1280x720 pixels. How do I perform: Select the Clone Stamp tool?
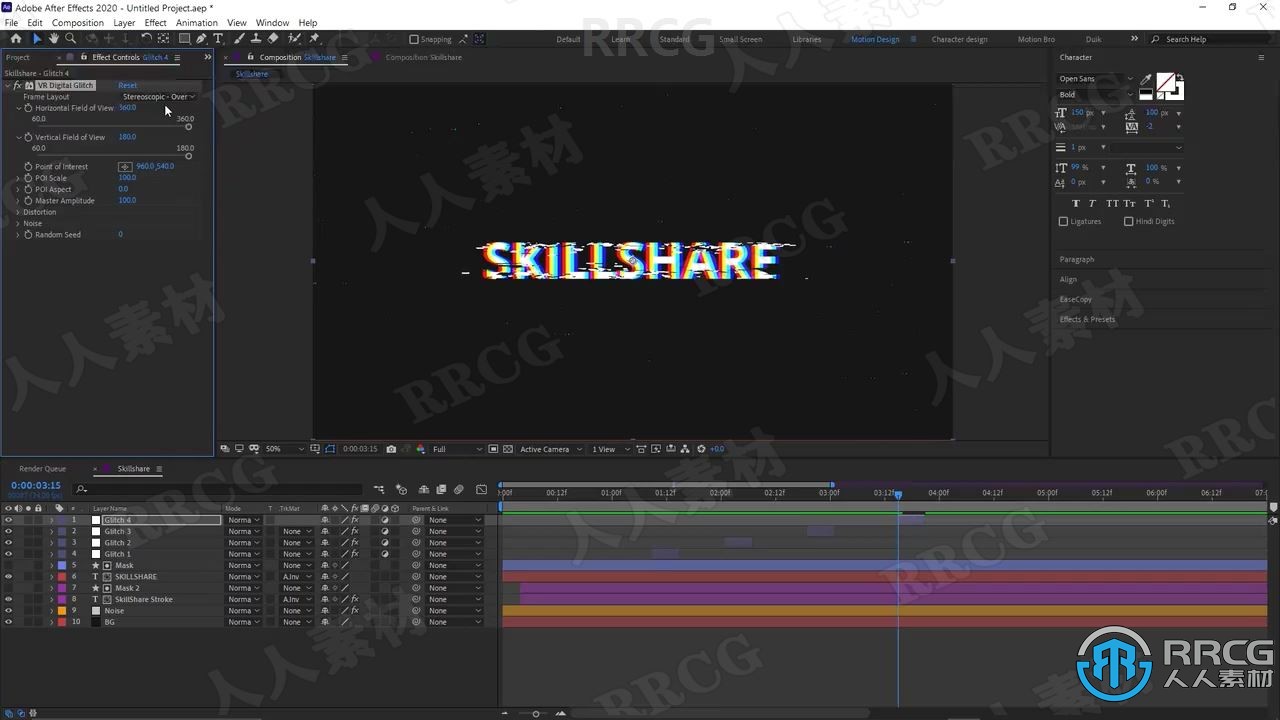[256, 39]
